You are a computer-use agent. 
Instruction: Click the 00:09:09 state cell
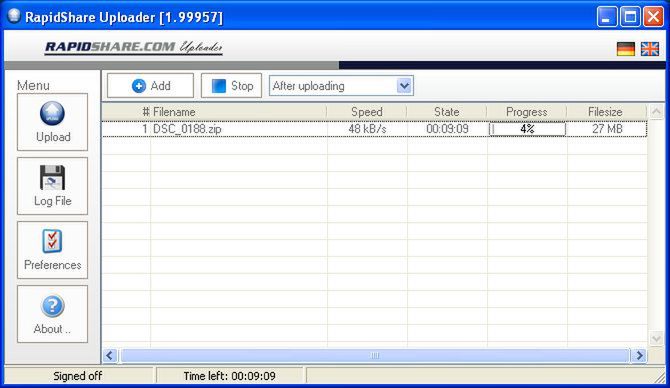pos(447,129)
